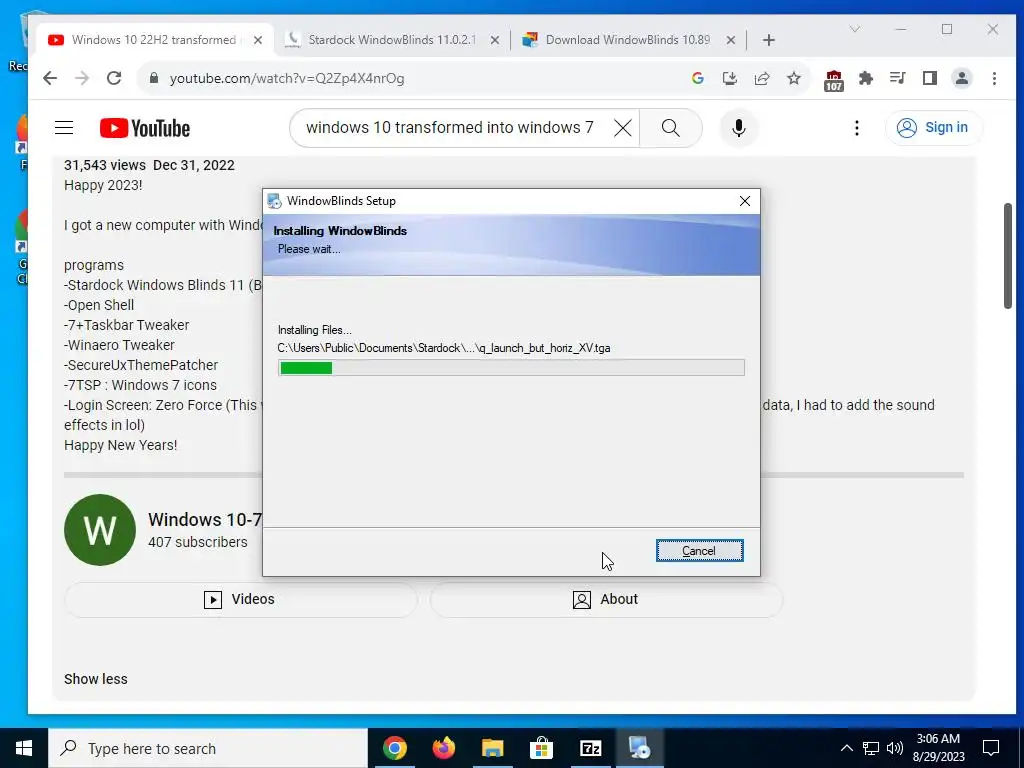Cancel the WindowBlinds installation
Image resolution: width=1024 pixels, height=768 pixels.
[699, 551]
